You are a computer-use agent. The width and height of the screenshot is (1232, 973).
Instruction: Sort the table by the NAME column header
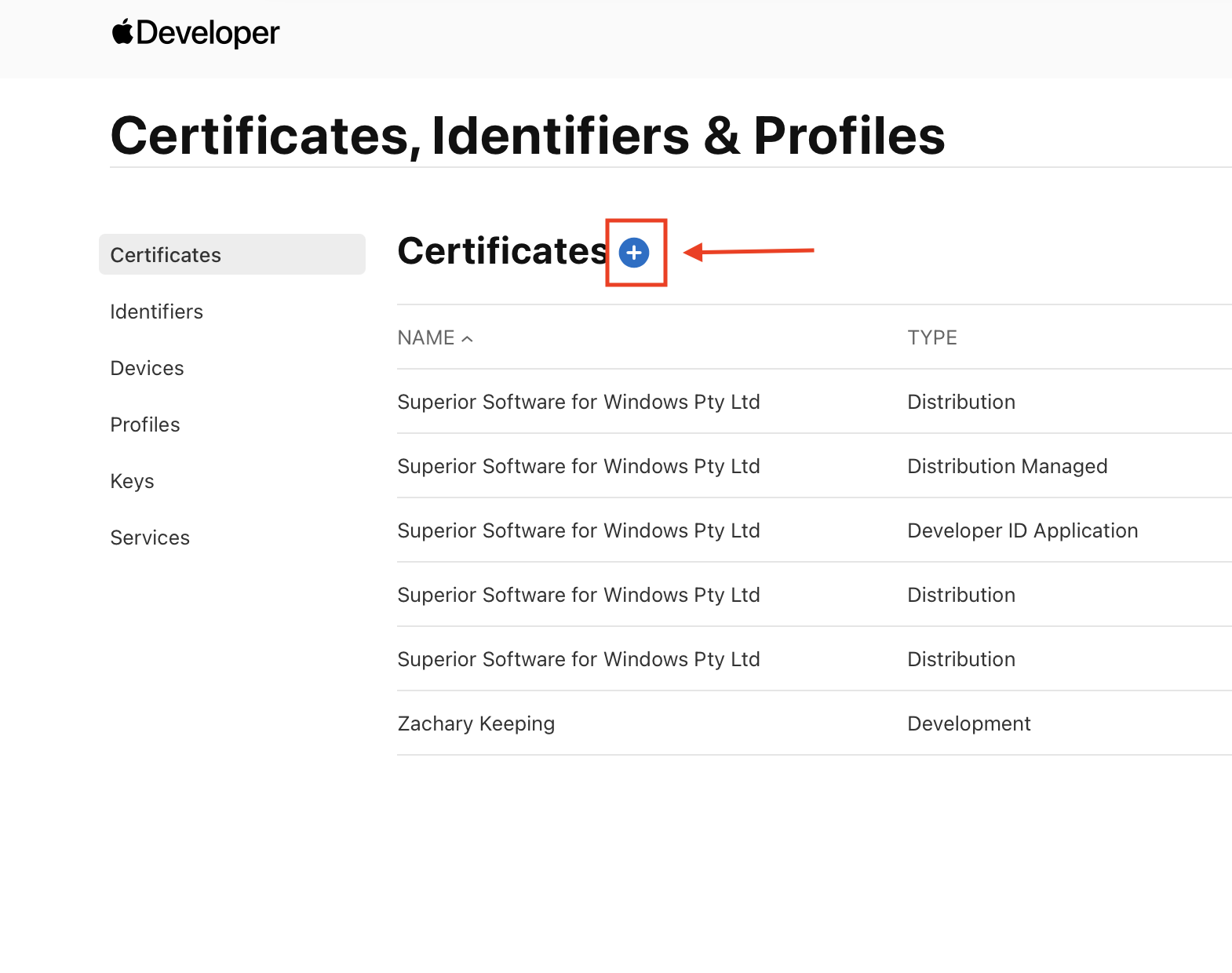(426, 338)
